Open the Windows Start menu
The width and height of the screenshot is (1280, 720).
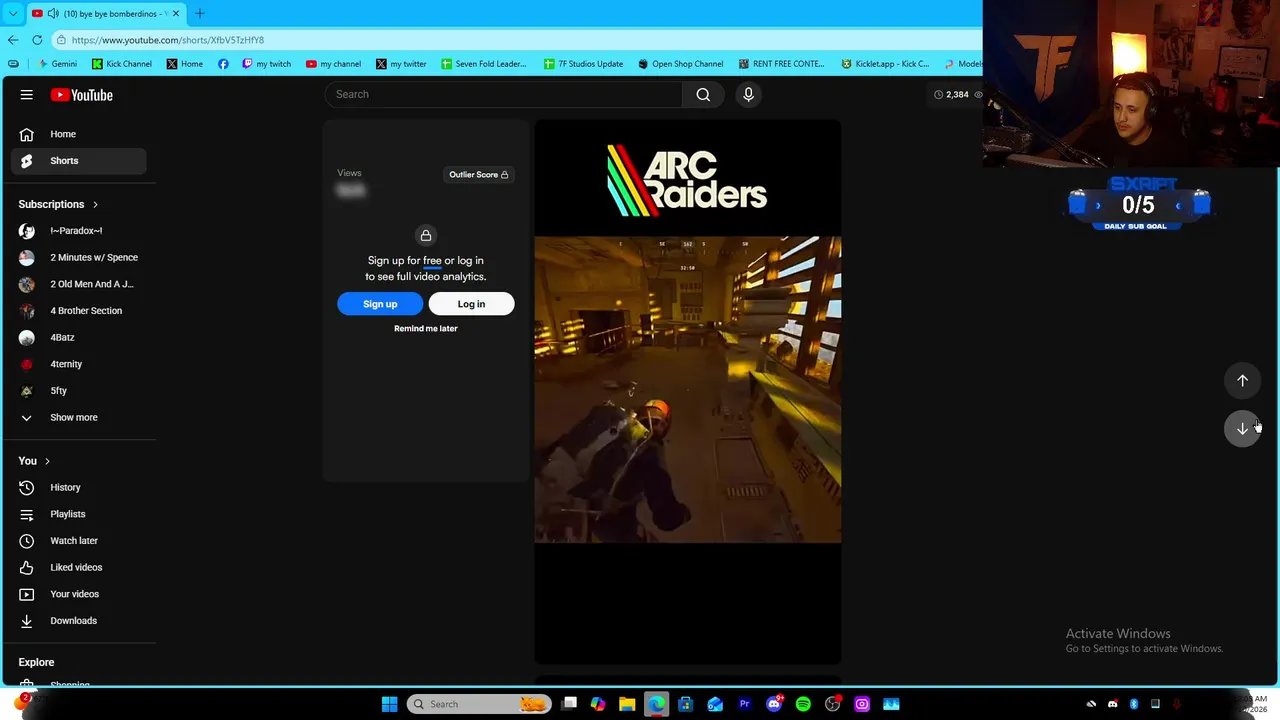[389, 704]
